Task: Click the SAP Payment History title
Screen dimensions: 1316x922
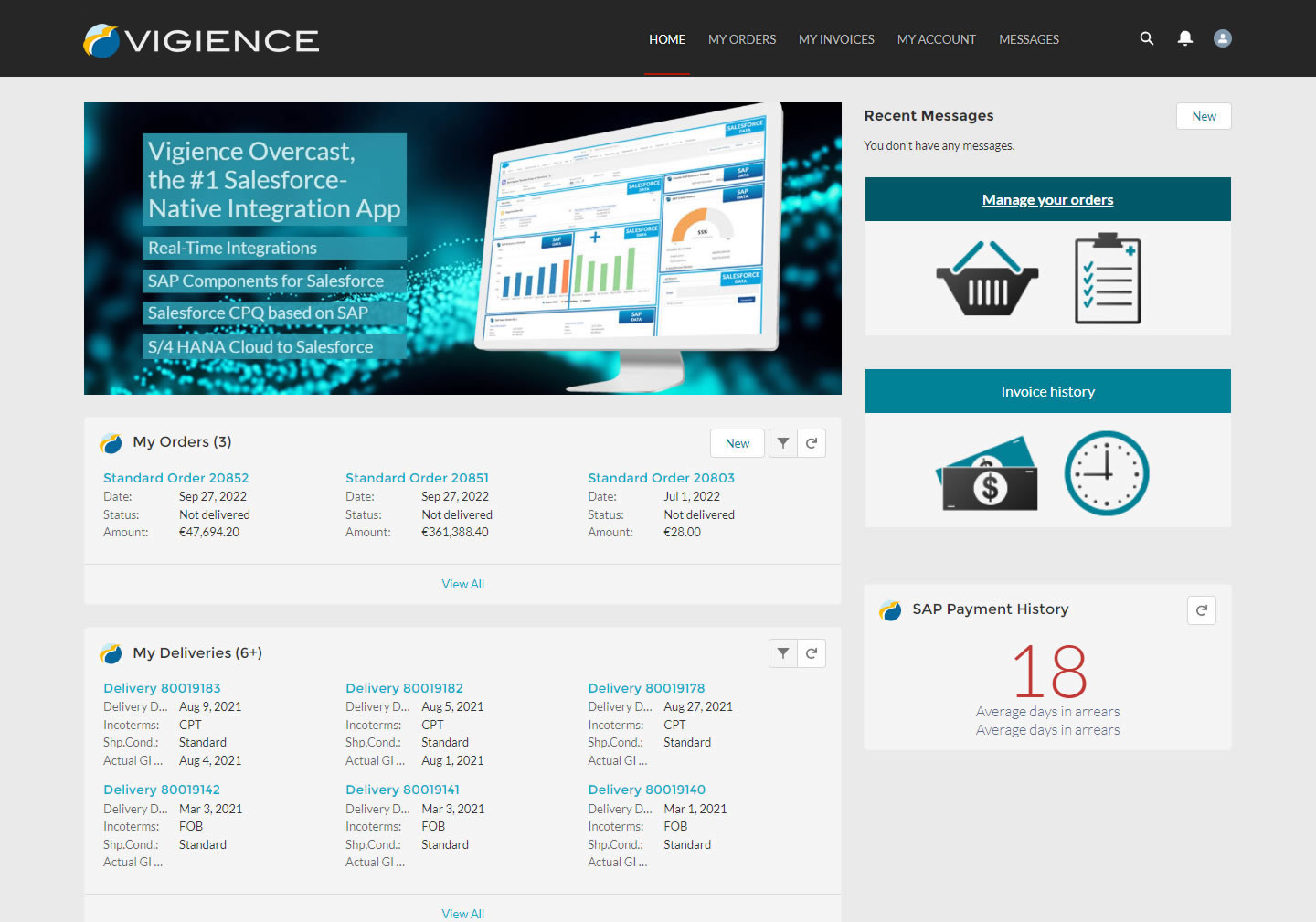Action: click(990, 609)
